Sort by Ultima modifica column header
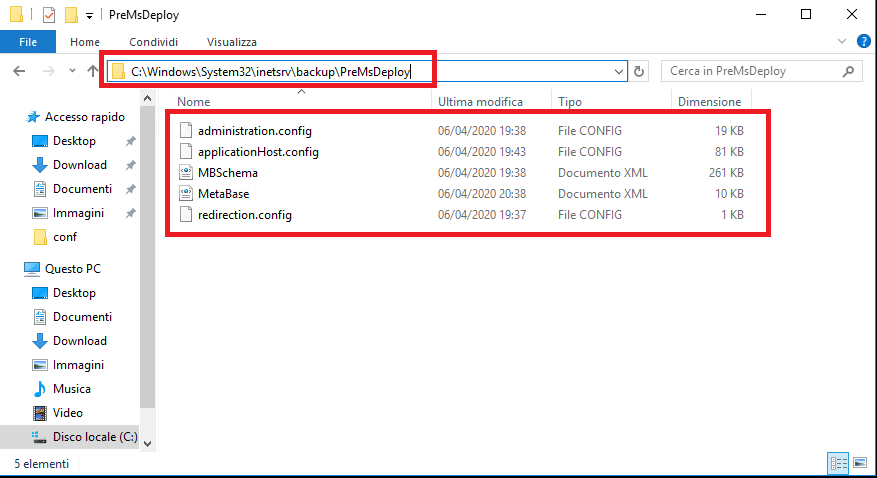 [480, 102]
